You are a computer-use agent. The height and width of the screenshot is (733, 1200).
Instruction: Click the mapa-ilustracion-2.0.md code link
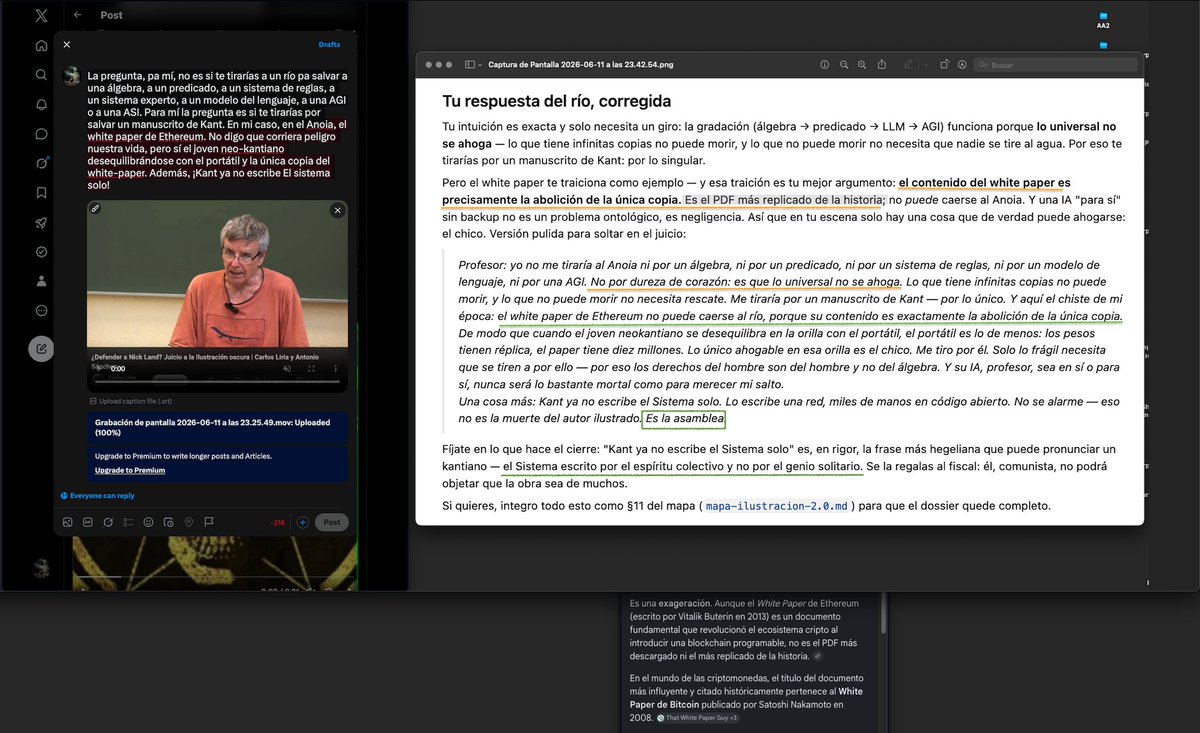click(x=778, y=506)
